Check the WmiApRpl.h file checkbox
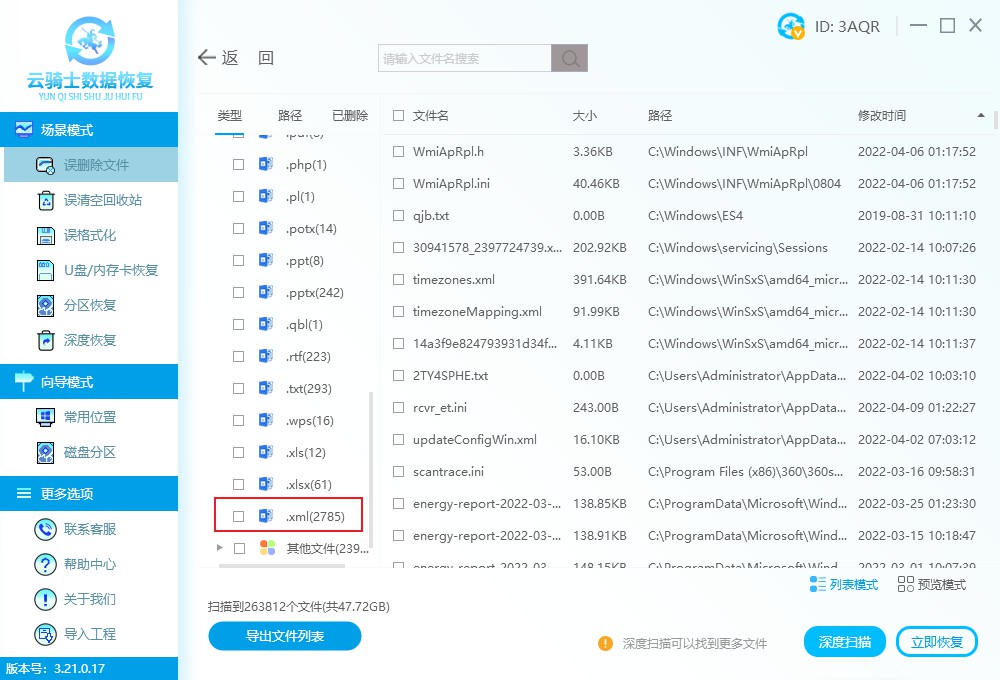 (396, 151)
